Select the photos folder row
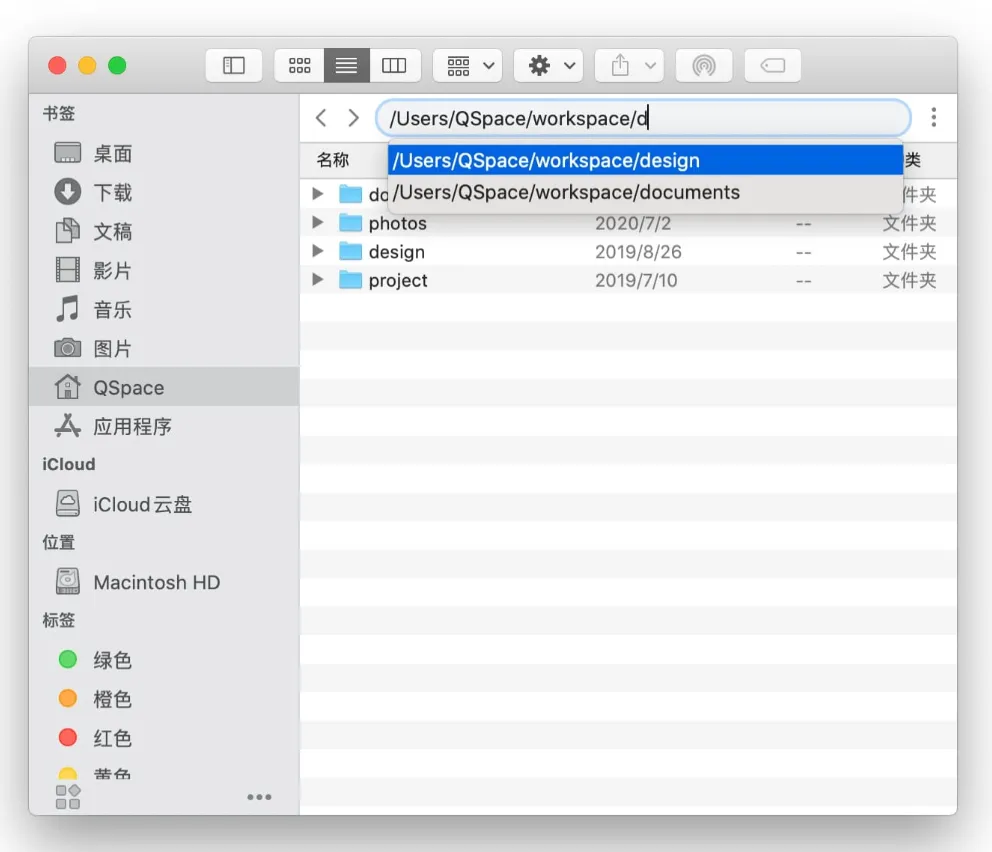 point(628,223)
